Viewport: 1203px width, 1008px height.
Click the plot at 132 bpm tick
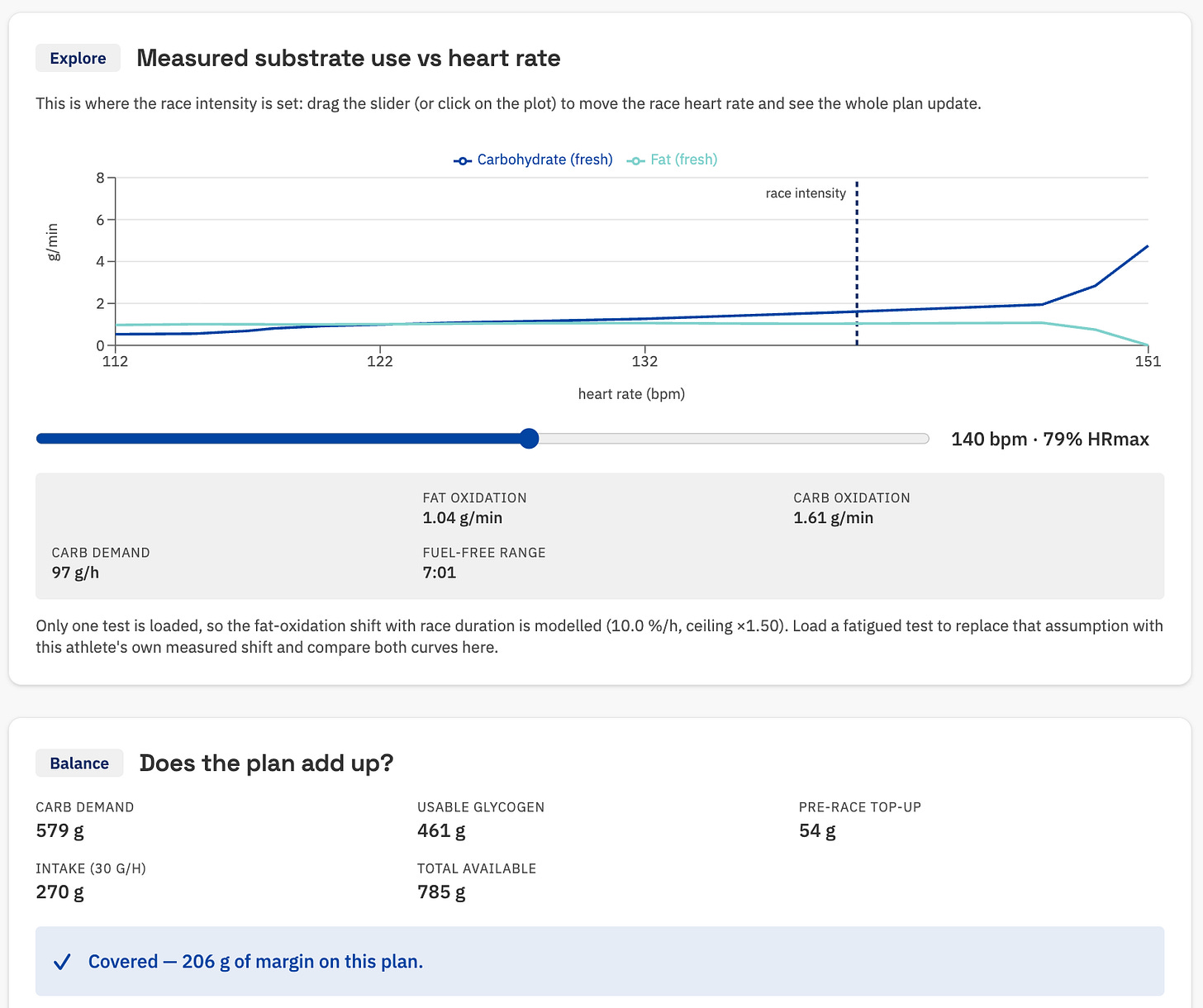click(645, 345)
